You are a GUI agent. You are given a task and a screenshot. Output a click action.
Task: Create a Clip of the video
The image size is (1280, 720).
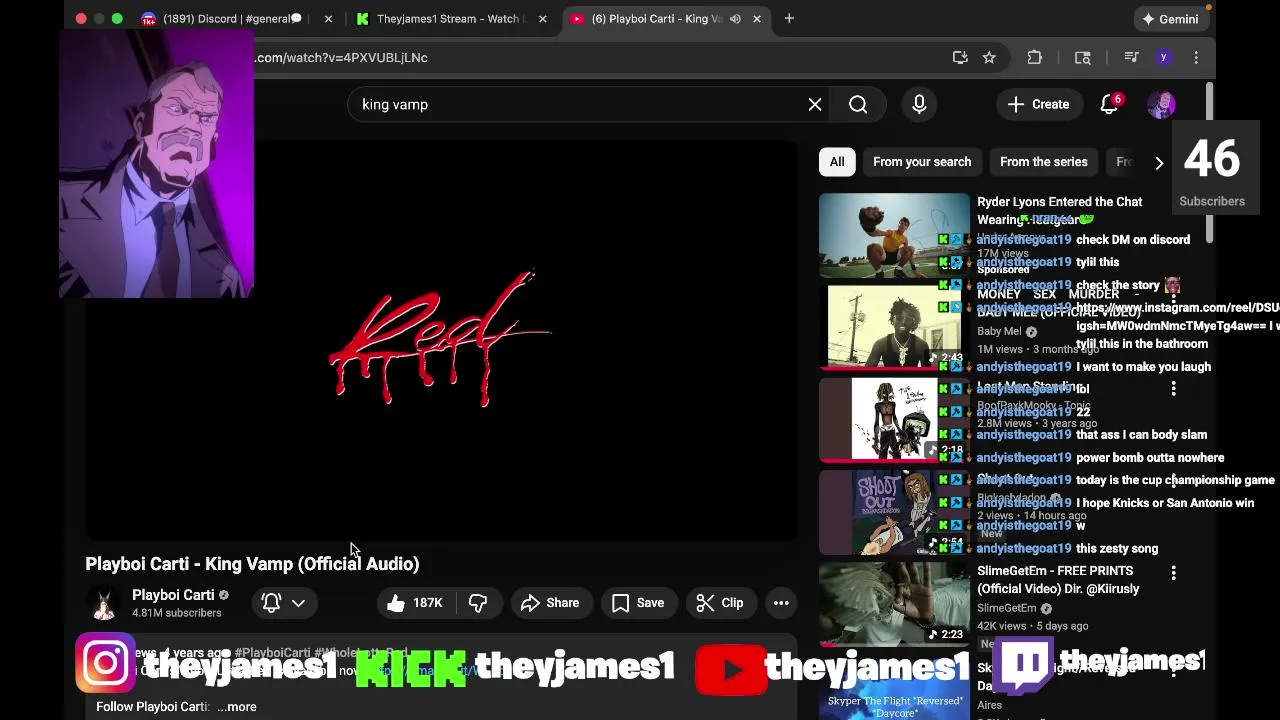720,602
